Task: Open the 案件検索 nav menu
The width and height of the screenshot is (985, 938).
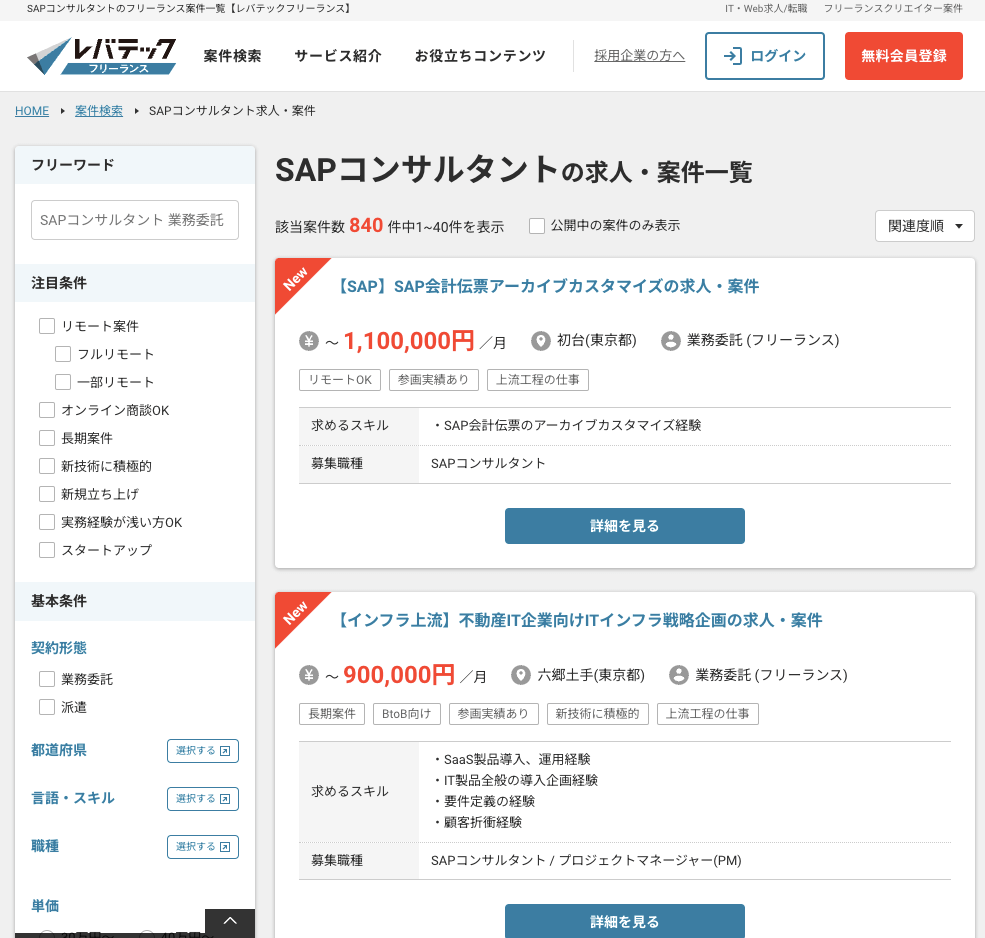Action: click(232, 56)
